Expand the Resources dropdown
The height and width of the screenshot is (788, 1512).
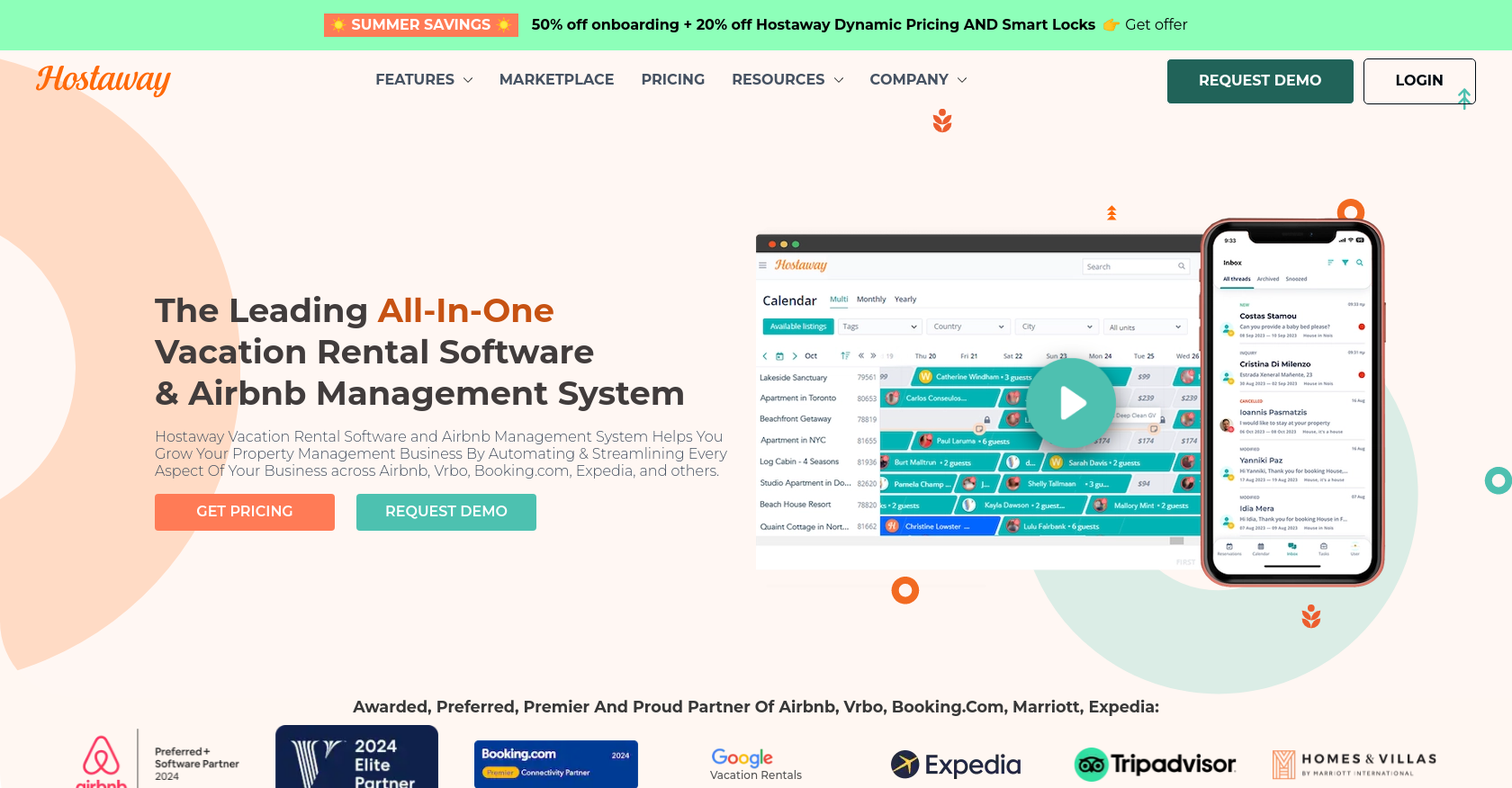[x=787, y=79]
